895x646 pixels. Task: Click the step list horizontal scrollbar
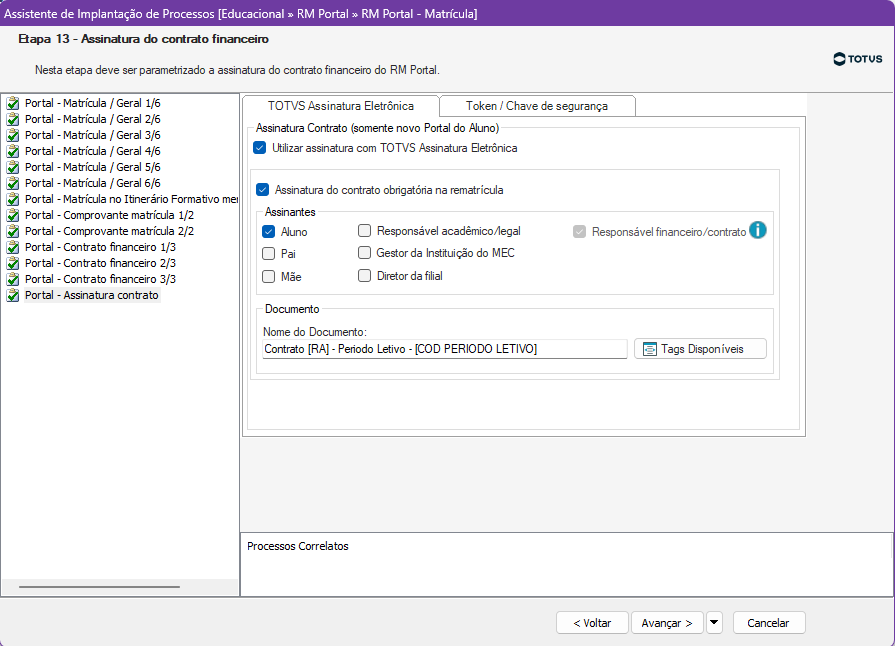tap(99, 587)
